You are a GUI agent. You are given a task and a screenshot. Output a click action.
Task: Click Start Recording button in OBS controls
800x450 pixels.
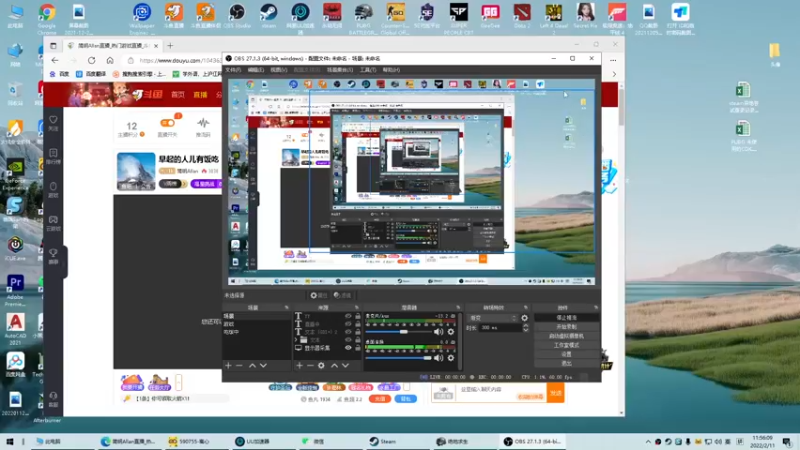point(566,327)
